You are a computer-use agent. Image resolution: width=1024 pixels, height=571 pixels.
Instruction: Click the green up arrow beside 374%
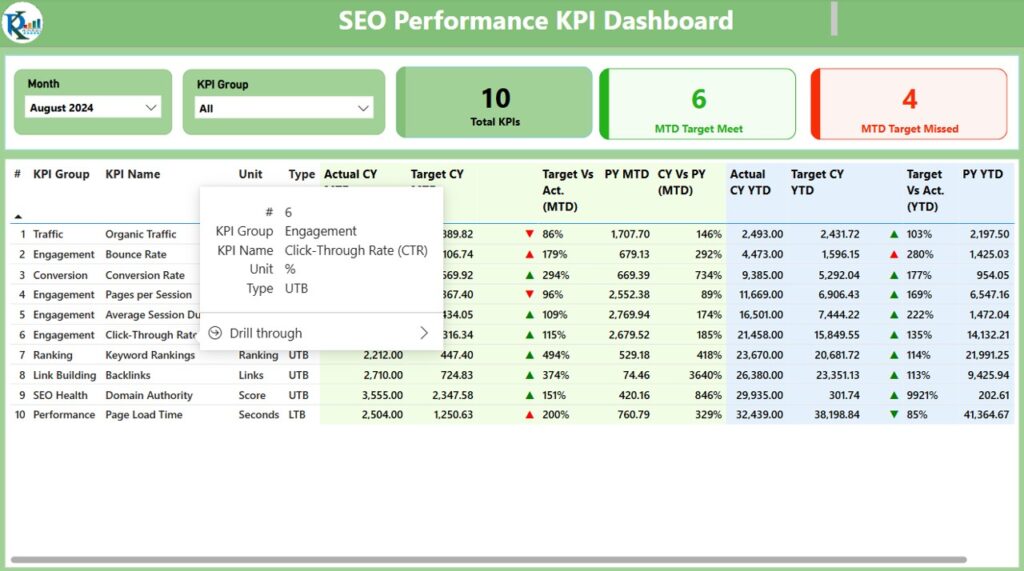pyautogui.click(x=530, y=375)
